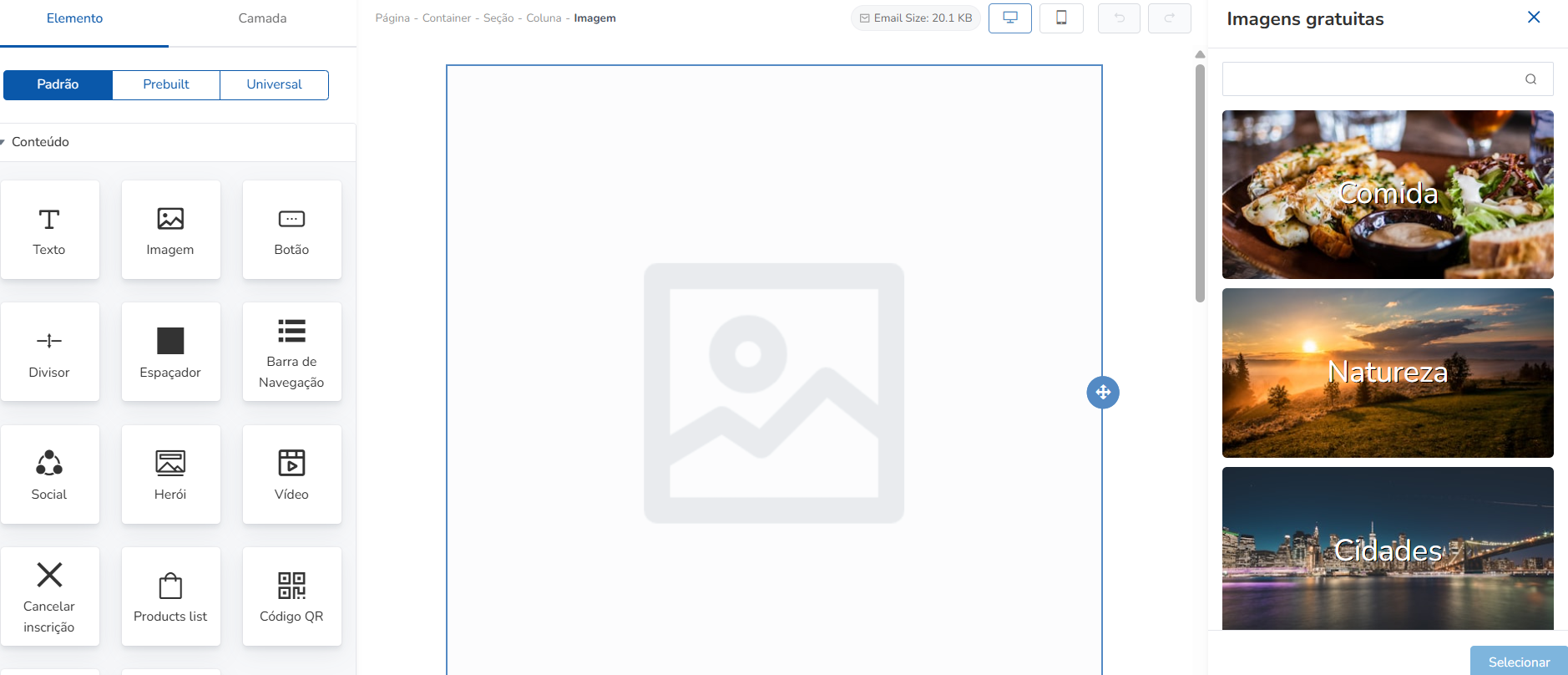Switch to mobile preview mode
This screenshot has height=675, width=1568.
tap(1061, 18)
